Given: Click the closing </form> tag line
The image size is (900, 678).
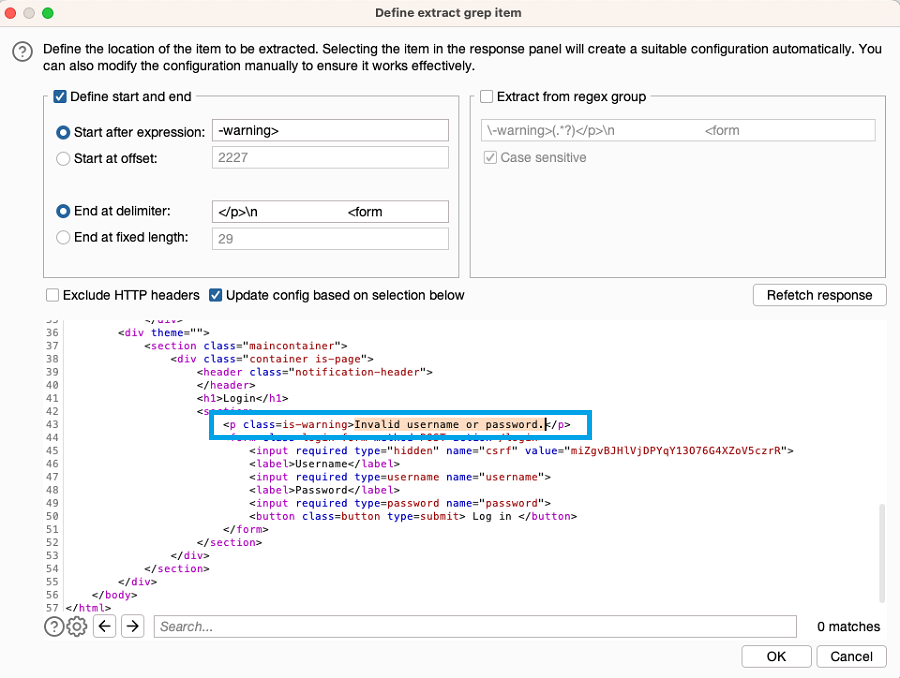Looking at the screenshot, I should coord(246,529).
